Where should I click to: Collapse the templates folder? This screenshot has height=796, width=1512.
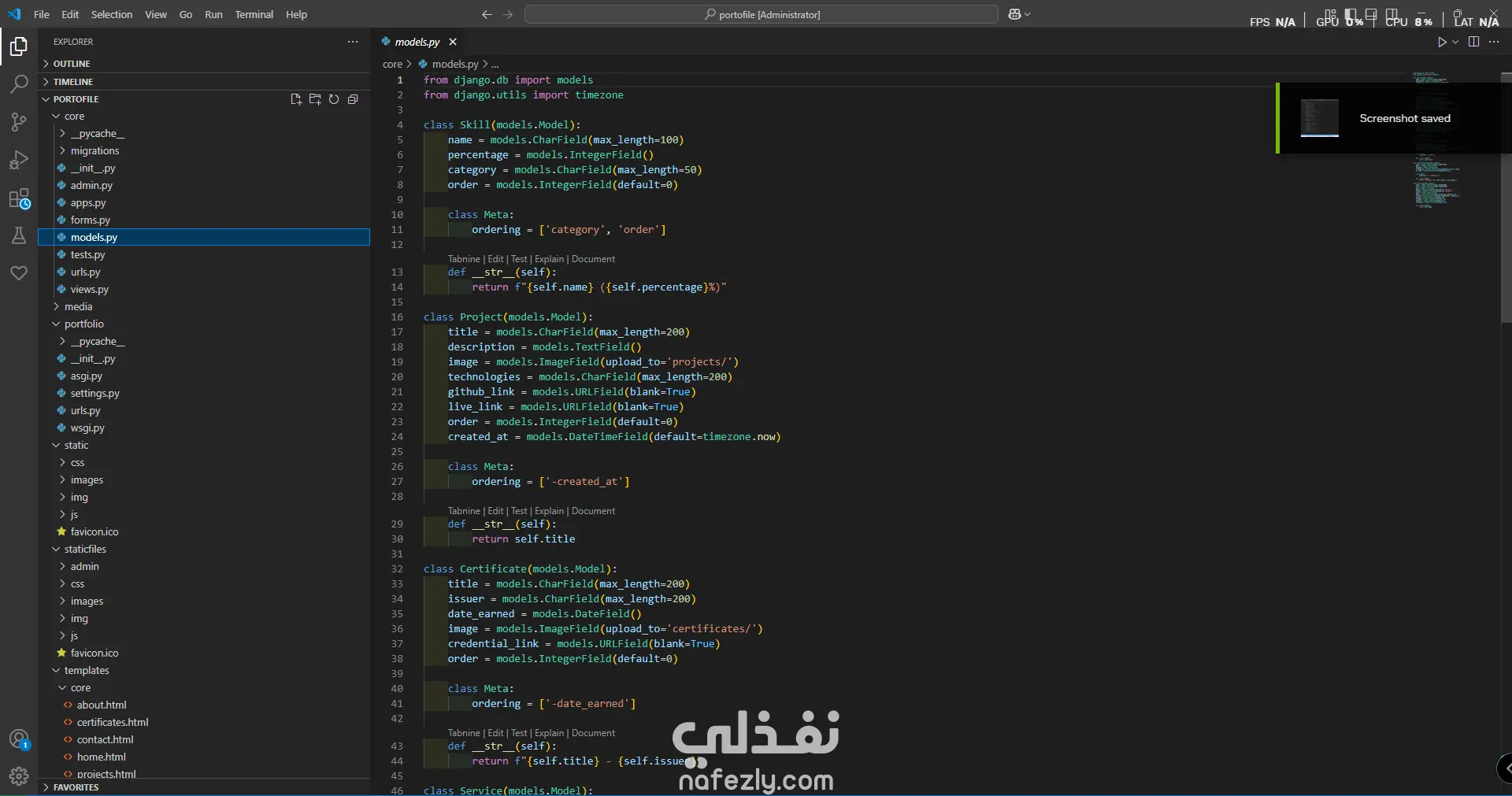(87, 671)
